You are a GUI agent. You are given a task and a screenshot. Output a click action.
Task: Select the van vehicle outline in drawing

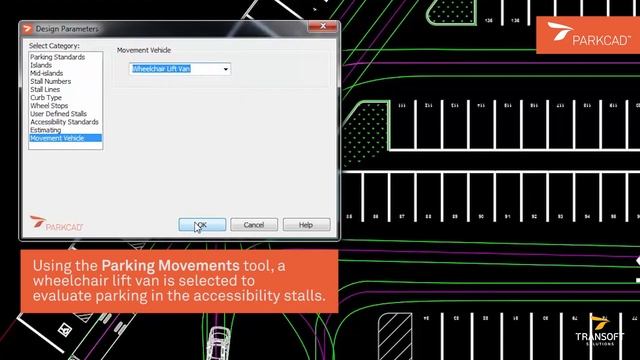click(x=218, y=343)
